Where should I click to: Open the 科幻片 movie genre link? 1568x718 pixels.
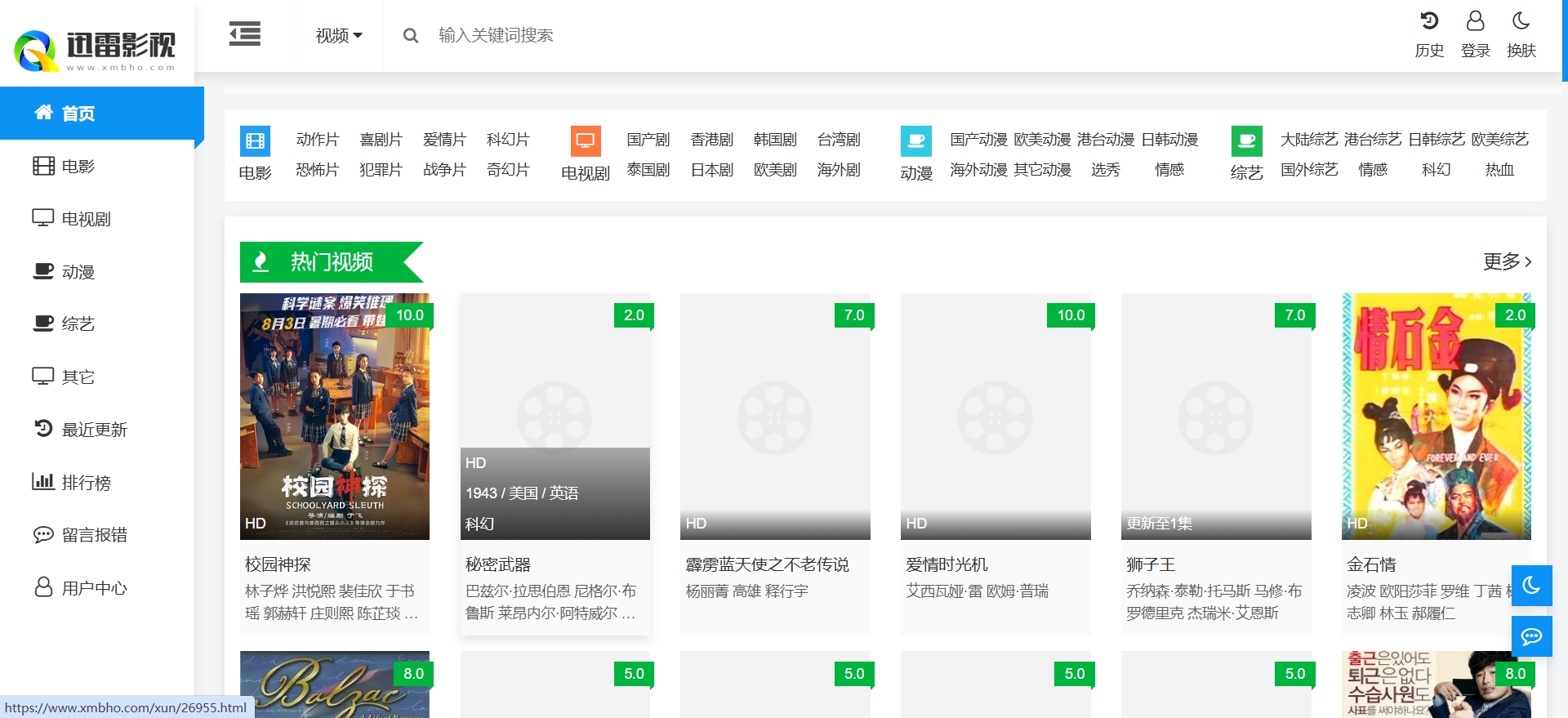pos(508,140)
